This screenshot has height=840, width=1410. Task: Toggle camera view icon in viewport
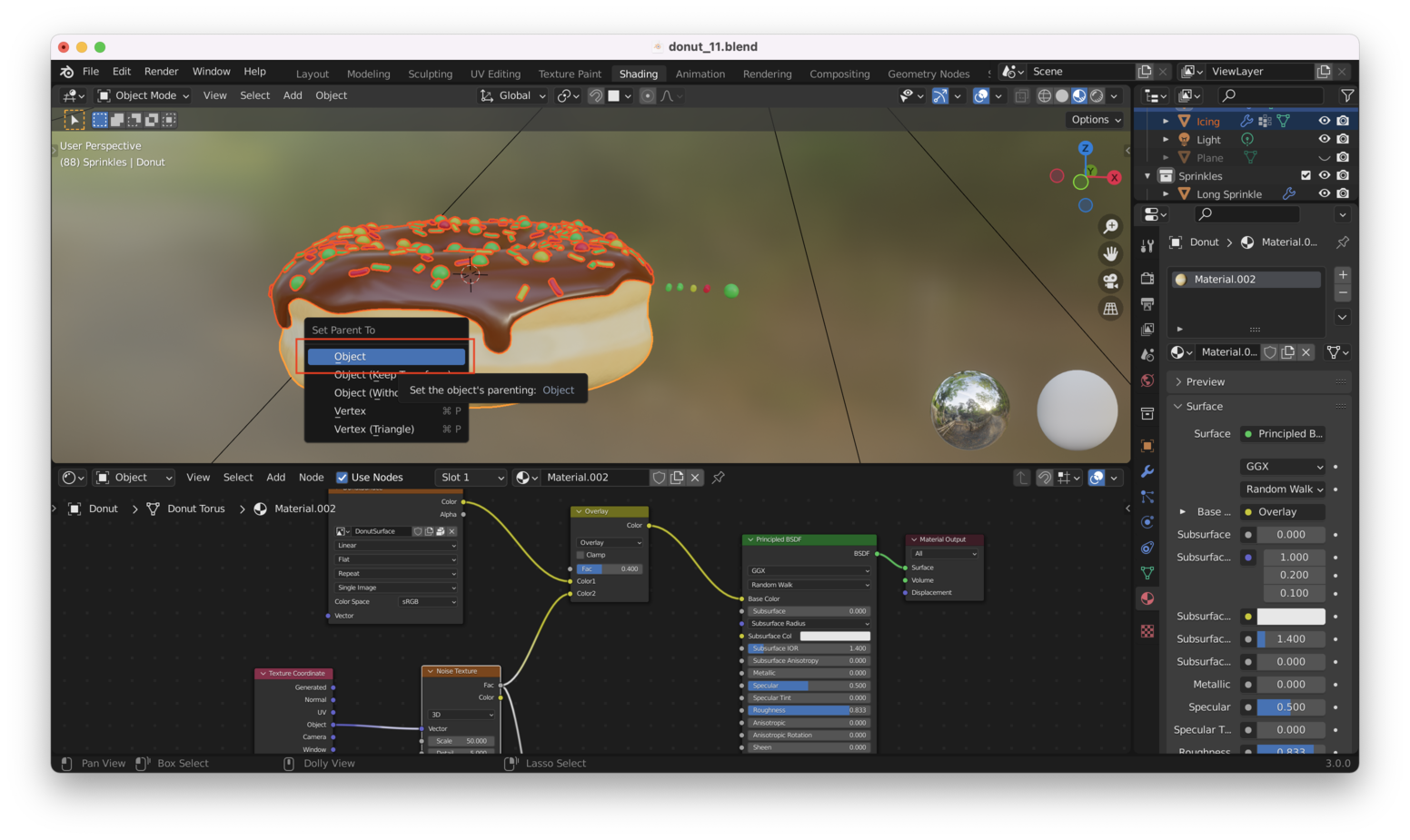[x=1110, y=282]
